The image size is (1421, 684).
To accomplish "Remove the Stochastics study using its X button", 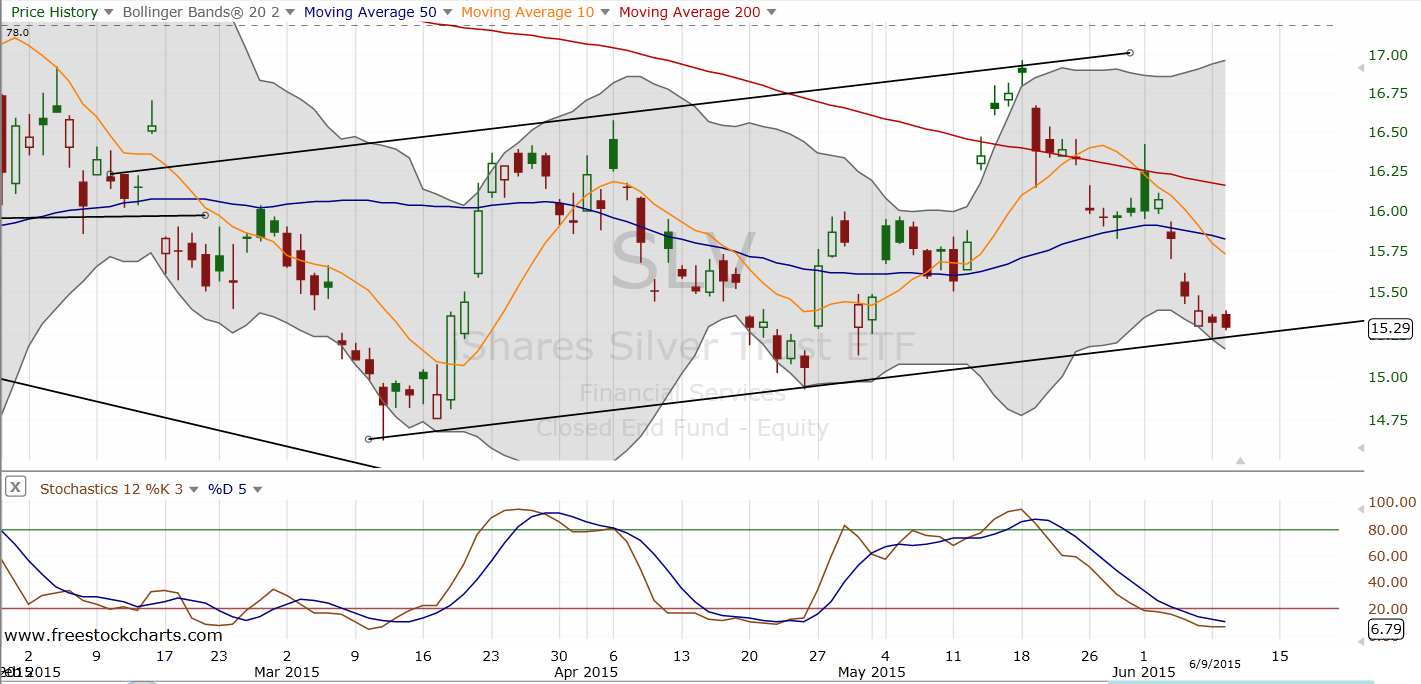I will (x=15, y=487).
